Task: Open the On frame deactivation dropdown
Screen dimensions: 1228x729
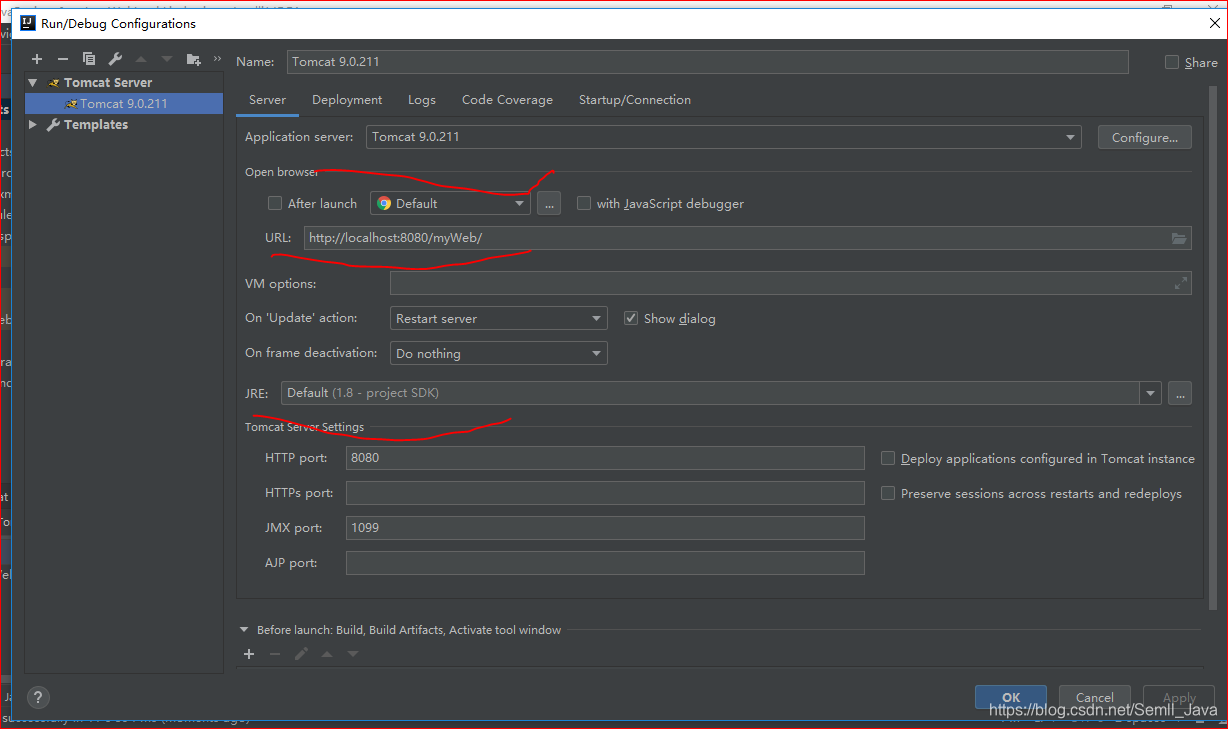Action: (x=498, y=353)
